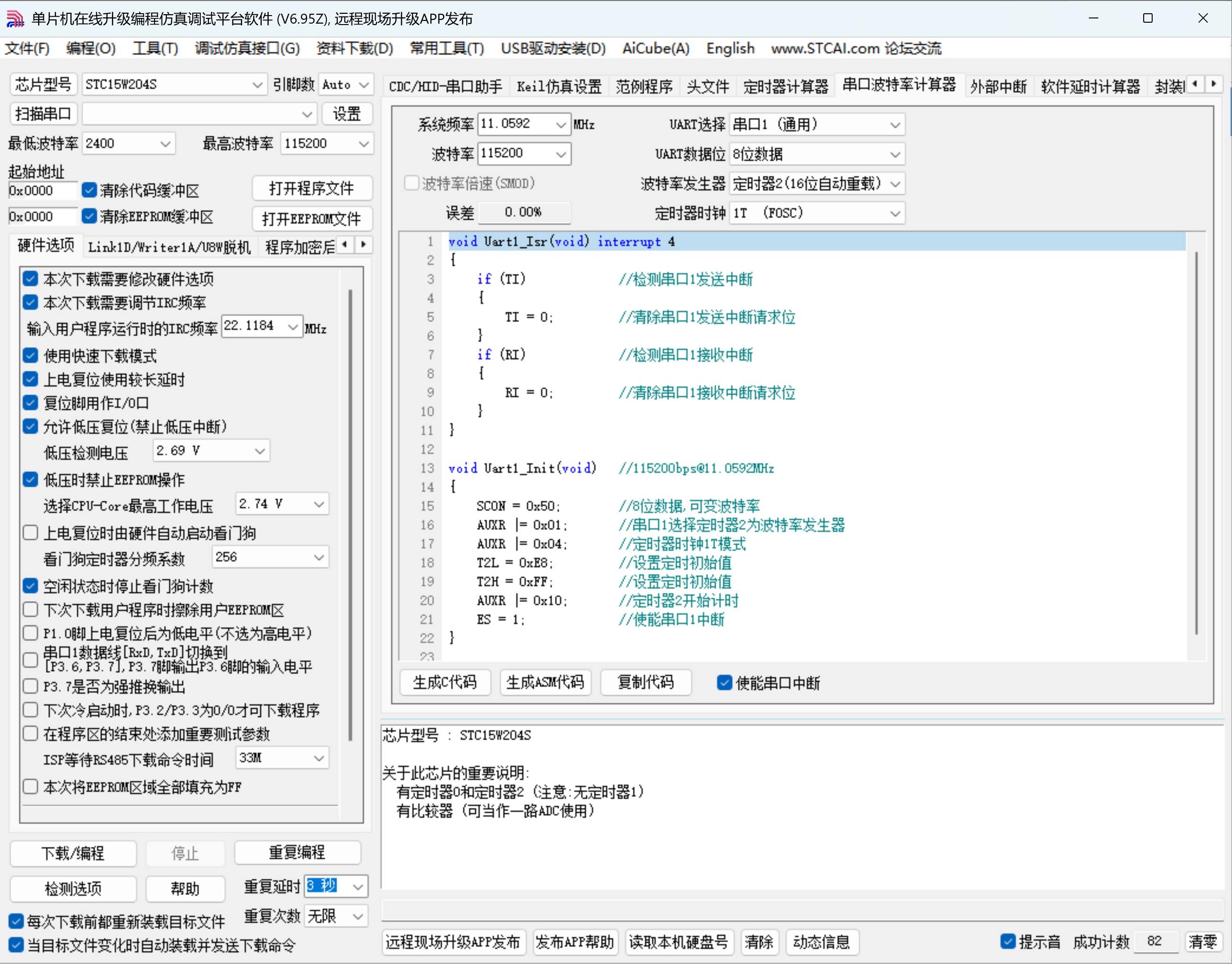
Task: Click 动态信息 button
Action: coord(821,942)
